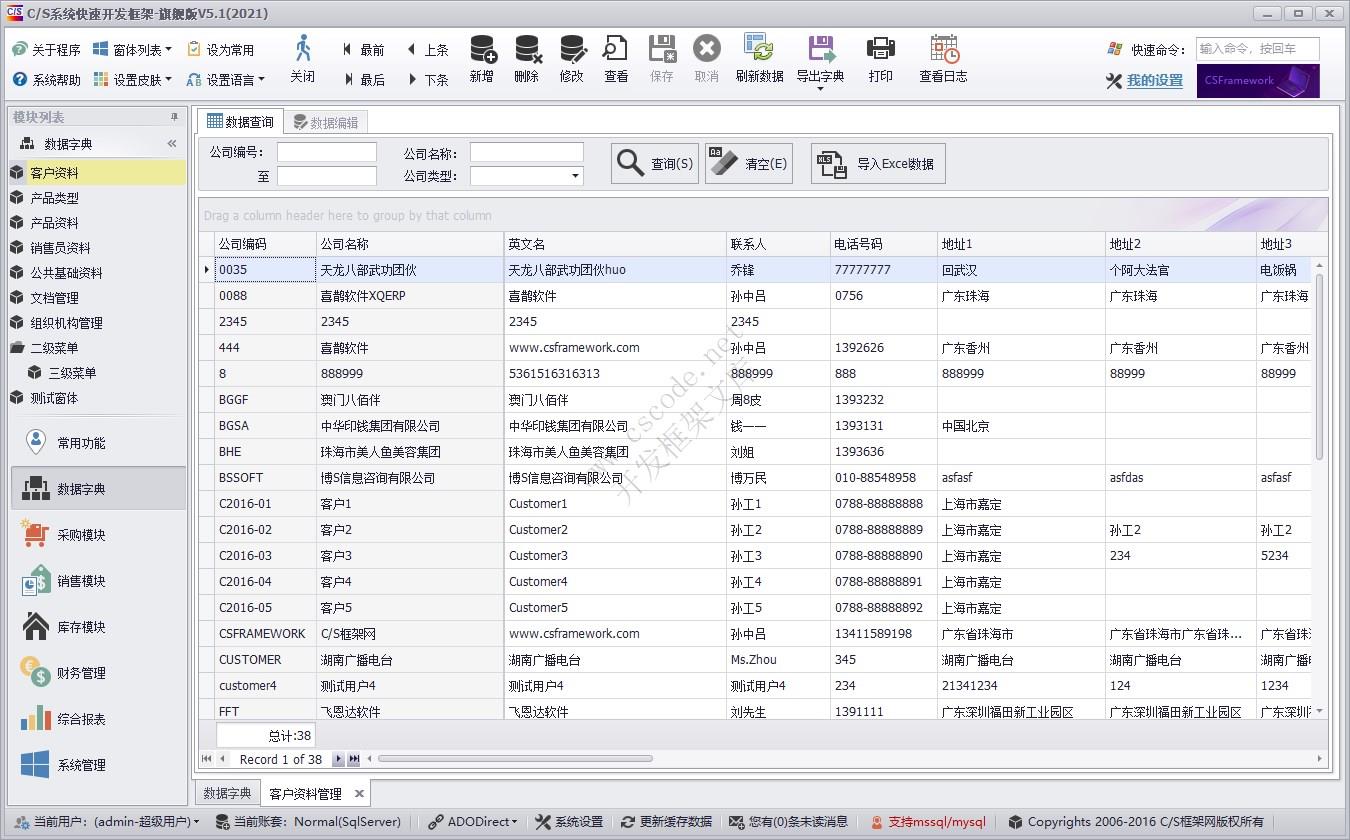View logs via 查看日志 icon
The height and width of the screenshot is (840, 1350).
pyautogui.click(x=941, y=60)
